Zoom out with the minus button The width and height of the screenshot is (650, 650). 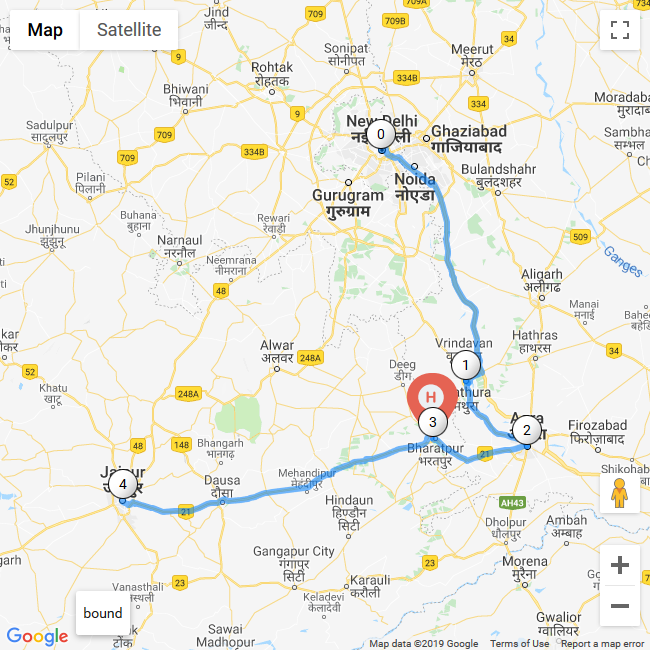coord(620,606)
